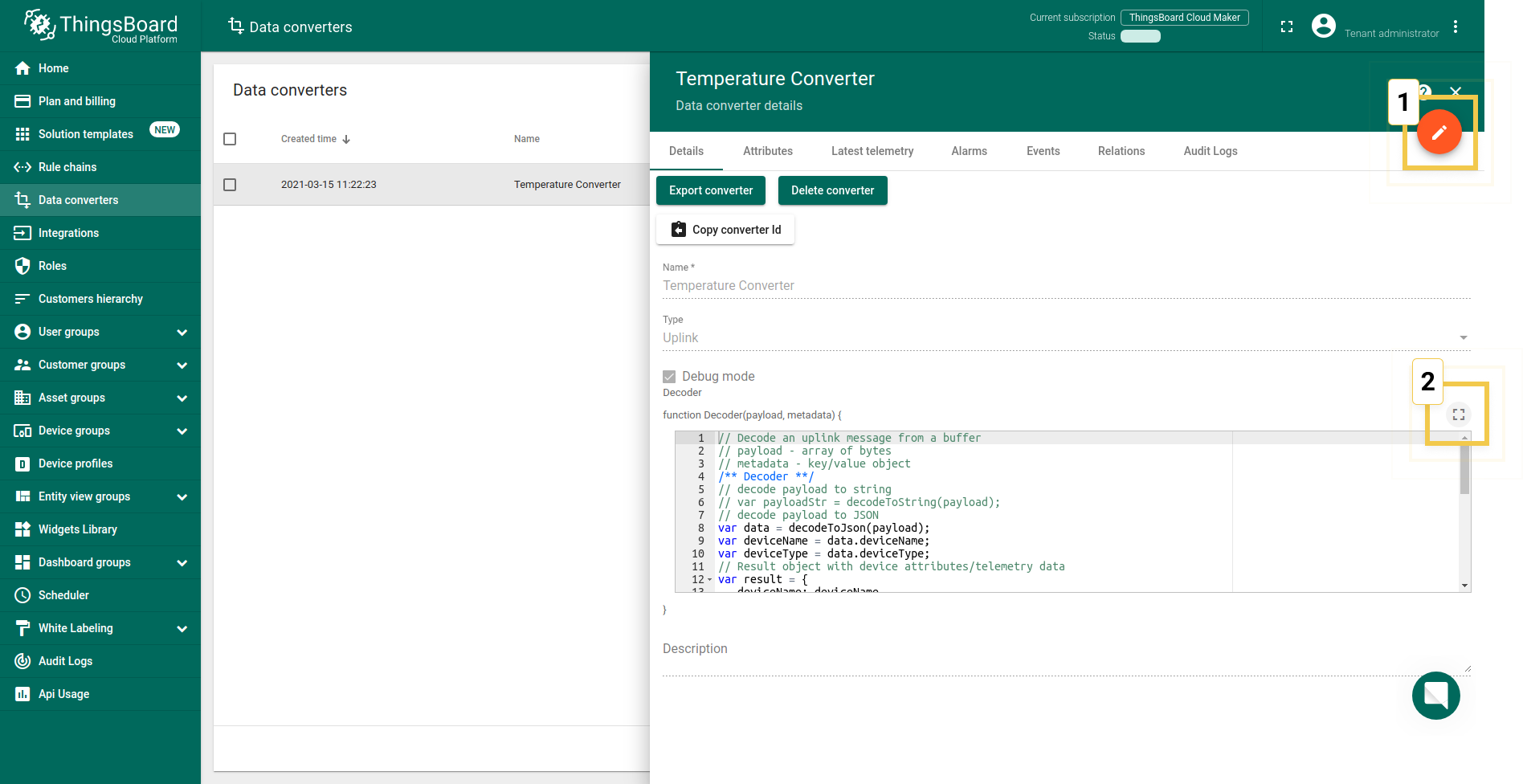Switch to the Details tab
The image size is (1523, 784).
click(686, 151)
